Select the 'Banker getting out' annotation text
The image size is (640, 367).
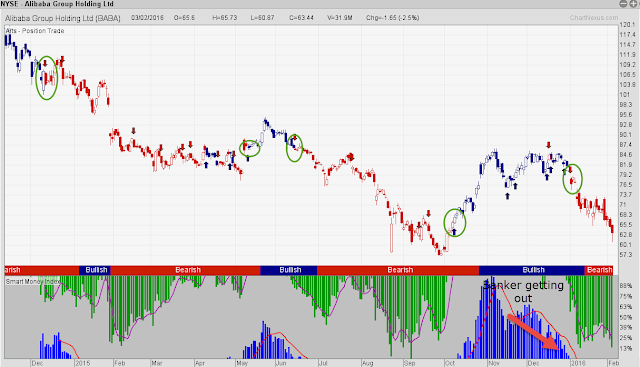pyautogui.click(x=523, y=291)
